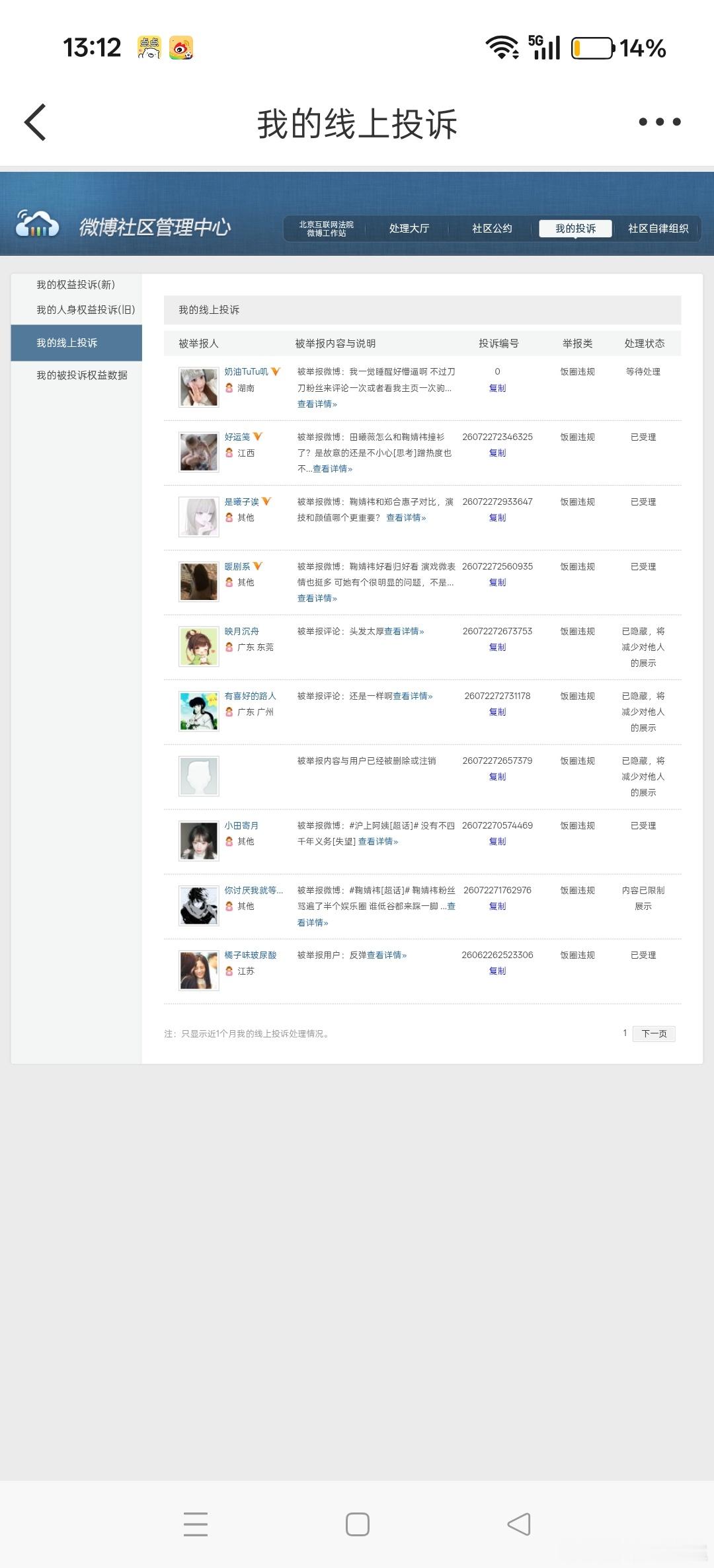
Task: Open user profile link 小田寄月
Action: pos(241,825)
